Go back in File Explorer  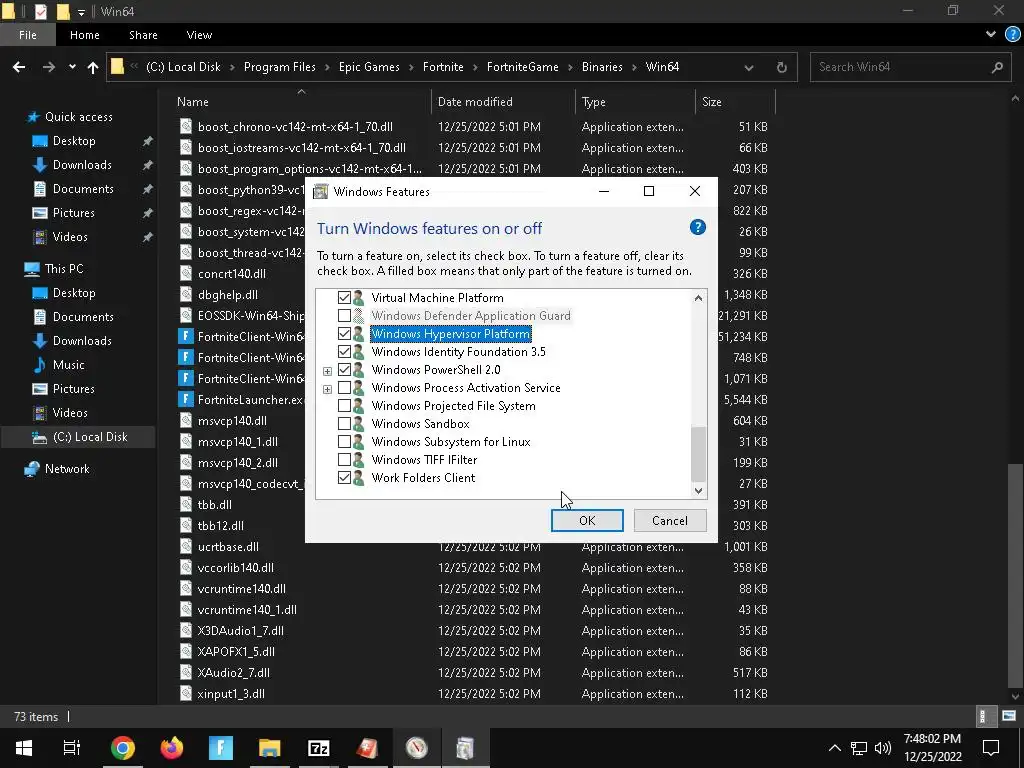point(19,67)
